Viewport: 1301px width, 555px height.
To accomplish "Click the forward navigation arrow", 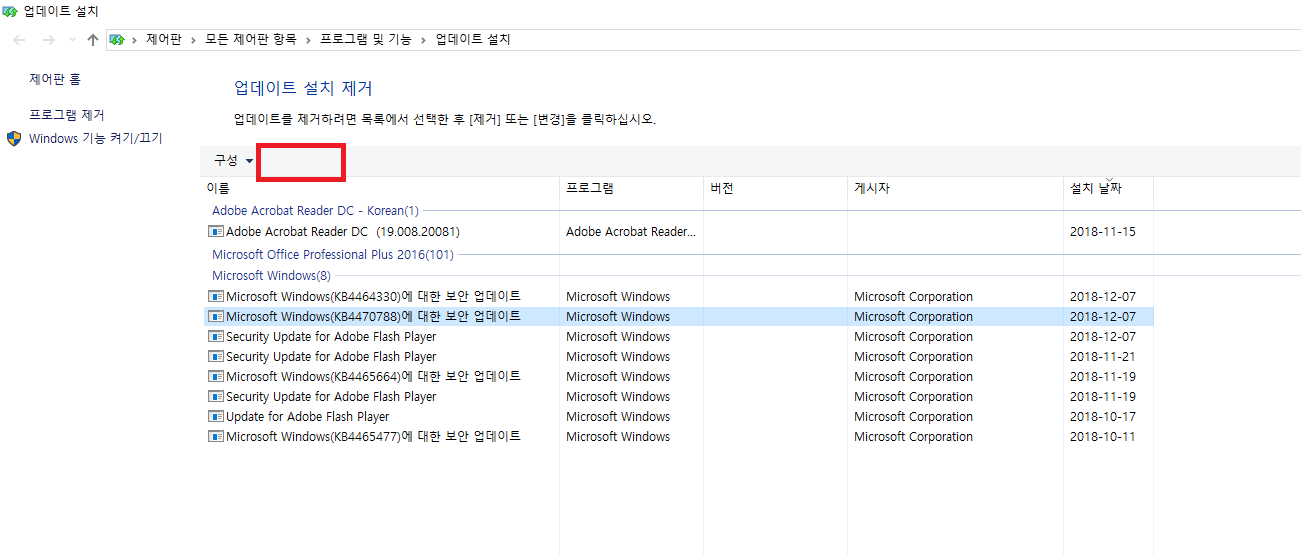I will (48, 39).
